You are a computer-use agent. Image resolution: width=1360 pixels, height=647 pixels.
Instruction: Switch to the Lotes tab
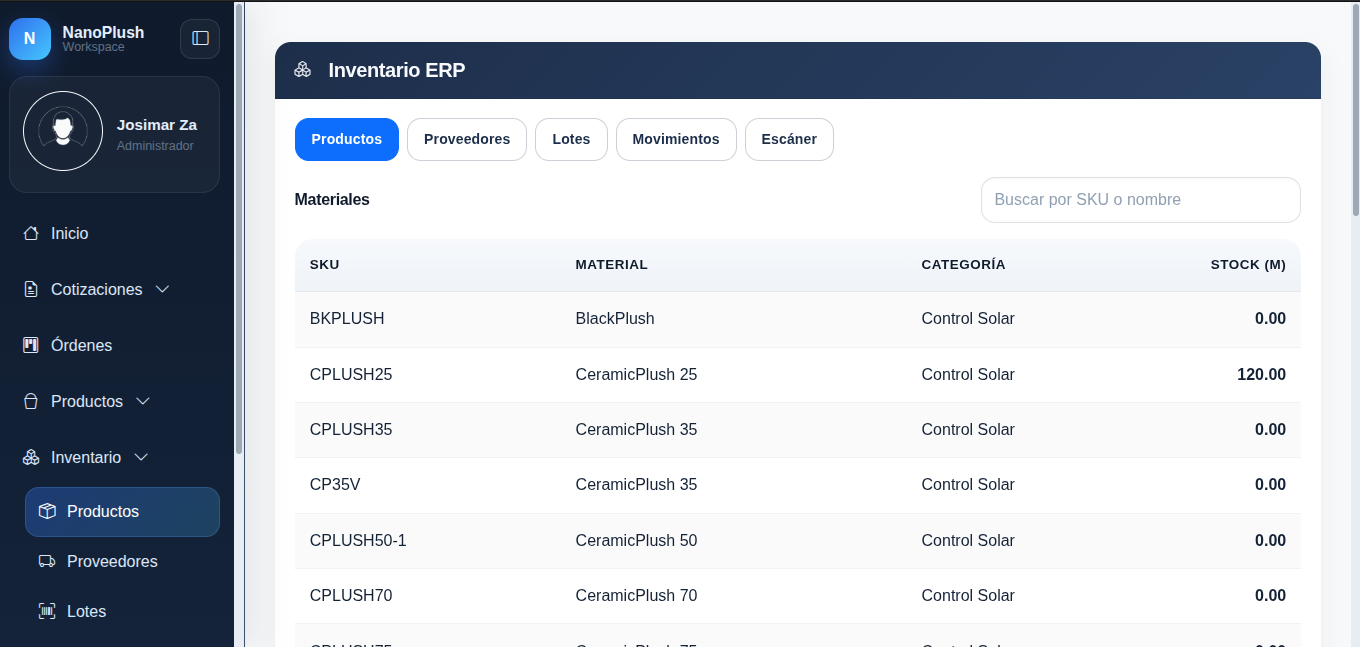[571, 139]
